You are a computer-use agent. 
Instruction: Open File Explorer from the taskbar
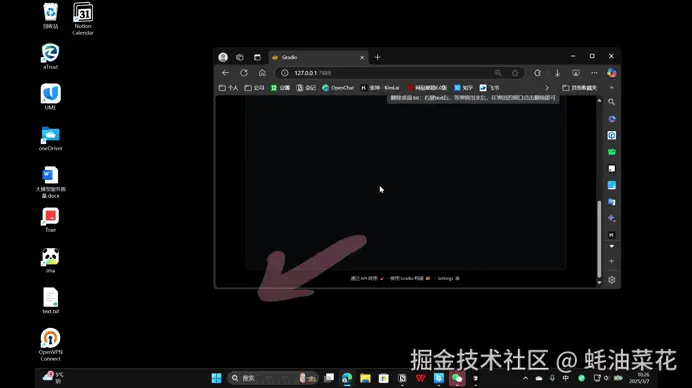(365, 378)
